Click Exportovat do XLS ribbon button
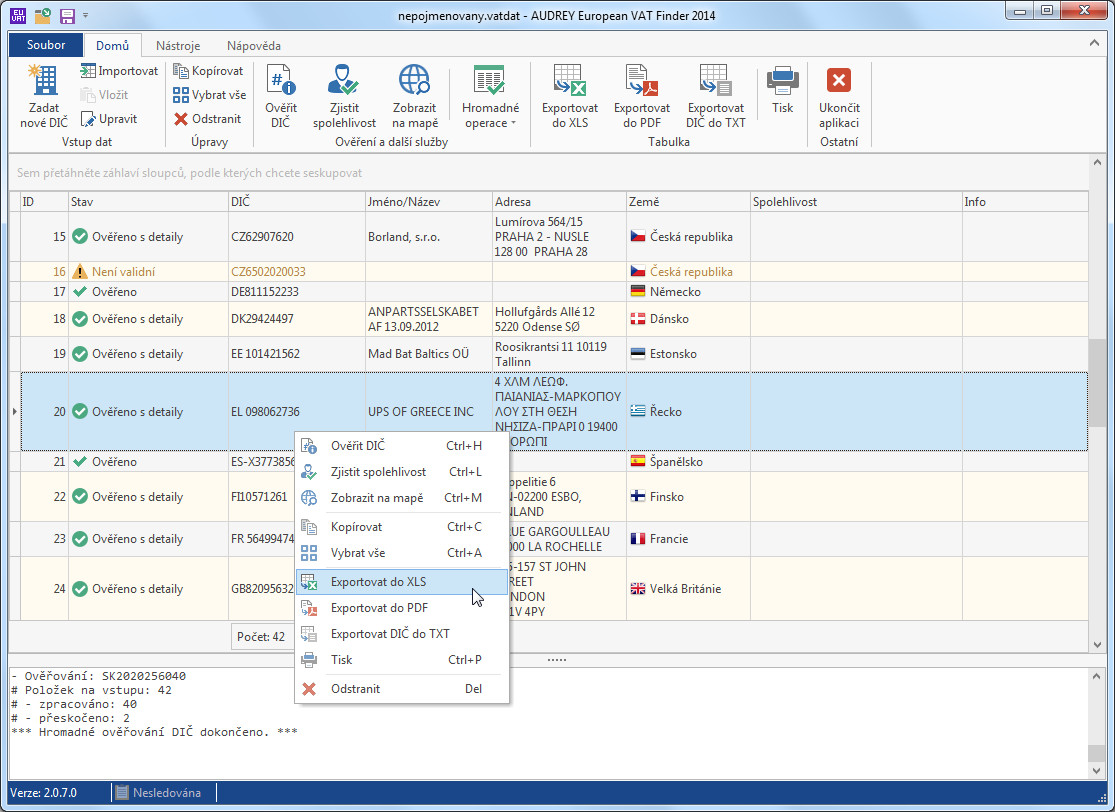 570,97
